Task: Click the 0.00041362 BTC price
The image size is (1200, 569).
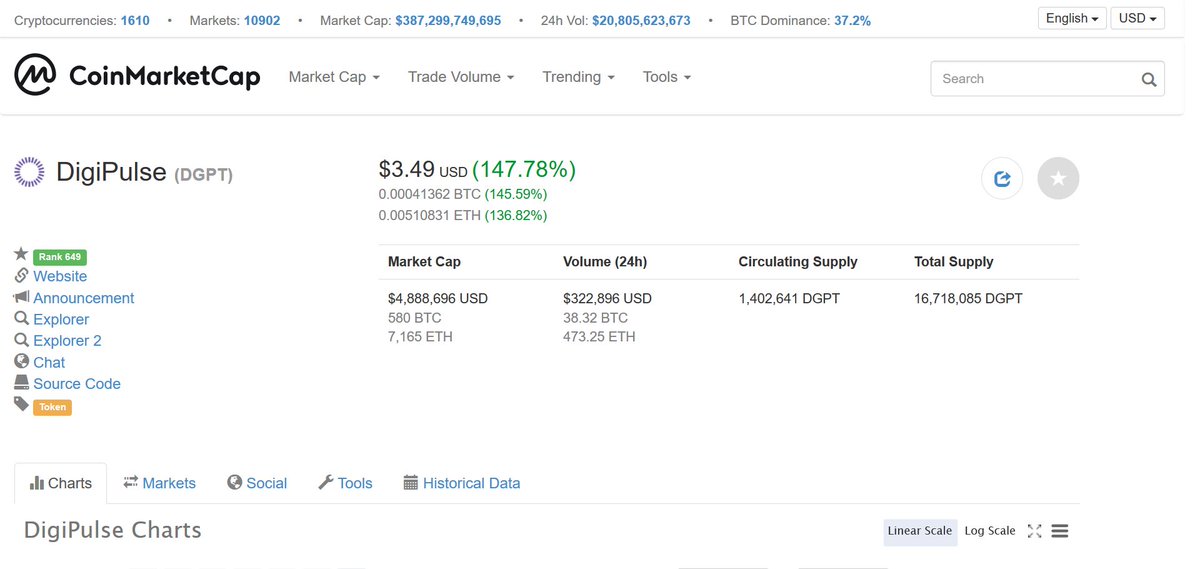Action: point(430,194)
